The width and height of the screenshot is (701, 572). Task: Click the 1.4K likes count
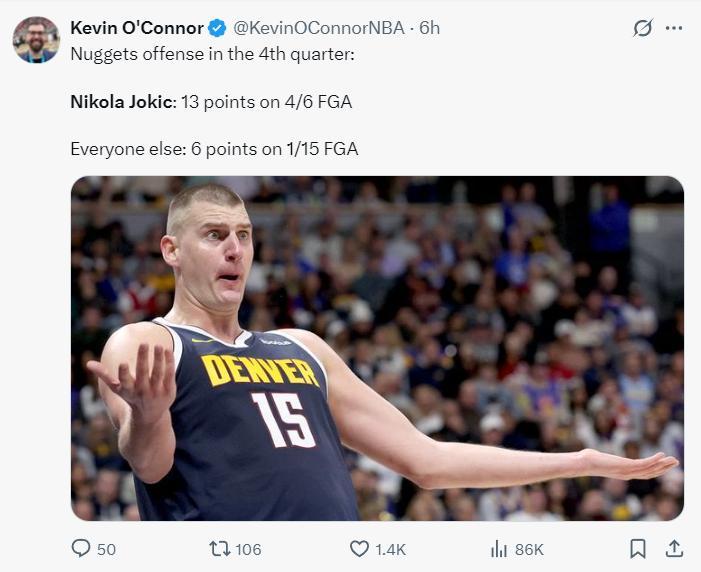click(390, 549)
